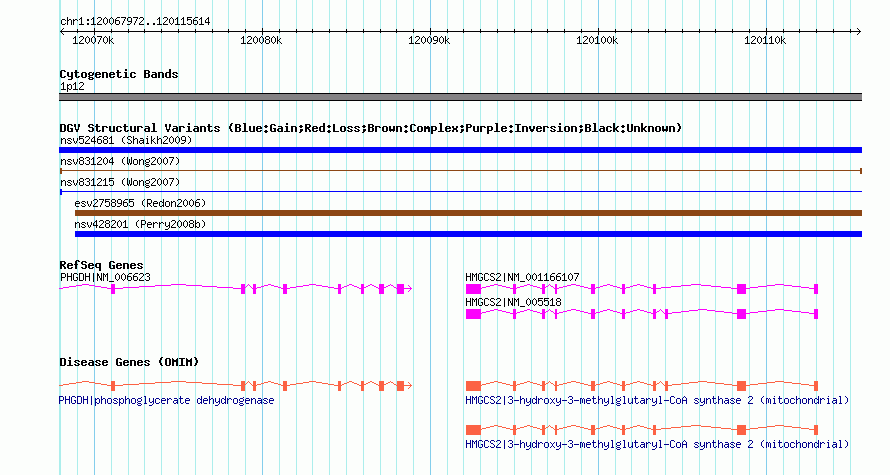Click the 1p12 band label
The image size is (890, 475).
point(72,87)
